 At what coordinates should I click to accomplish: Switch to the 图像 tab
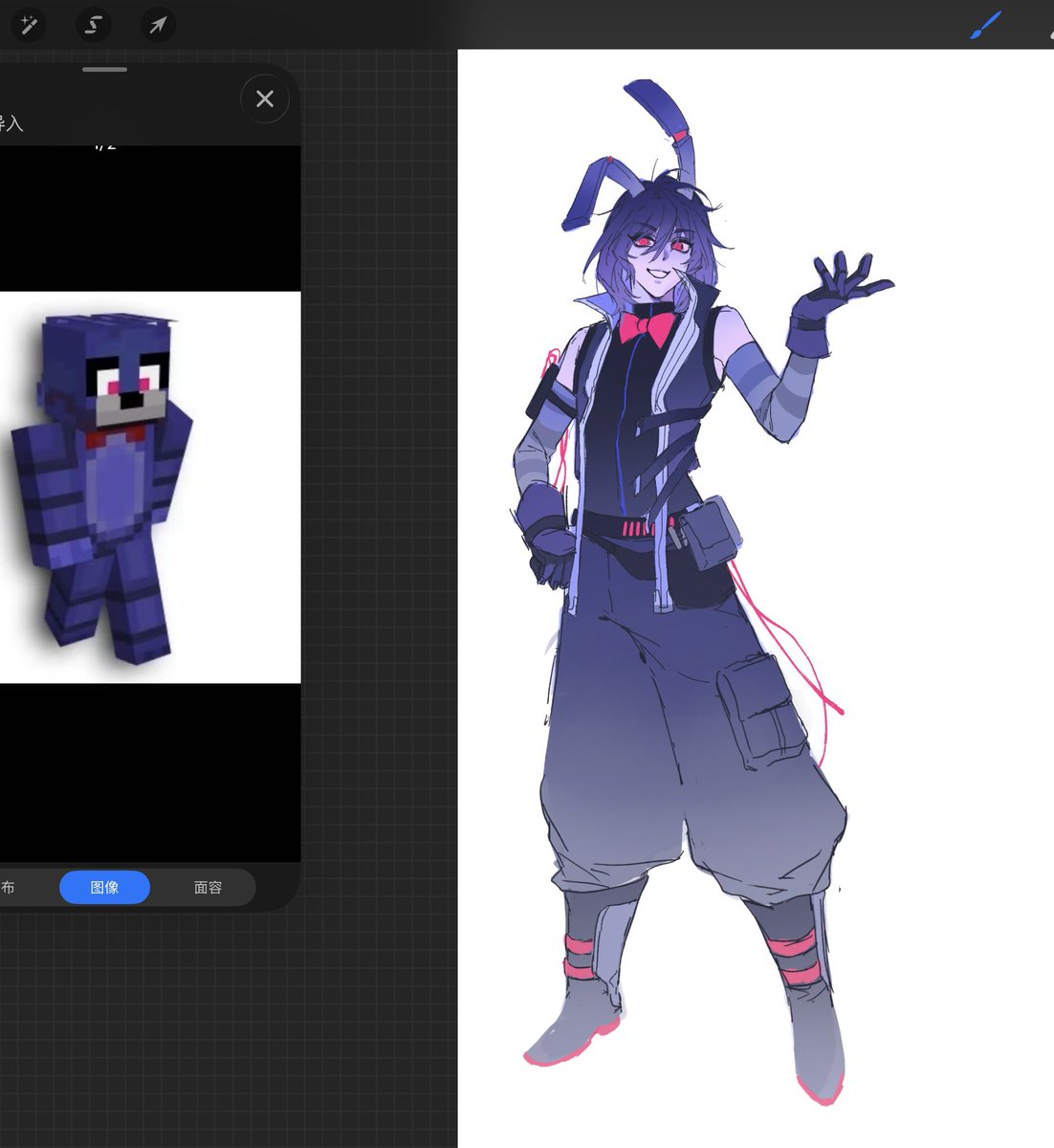[x=104, y=888]
